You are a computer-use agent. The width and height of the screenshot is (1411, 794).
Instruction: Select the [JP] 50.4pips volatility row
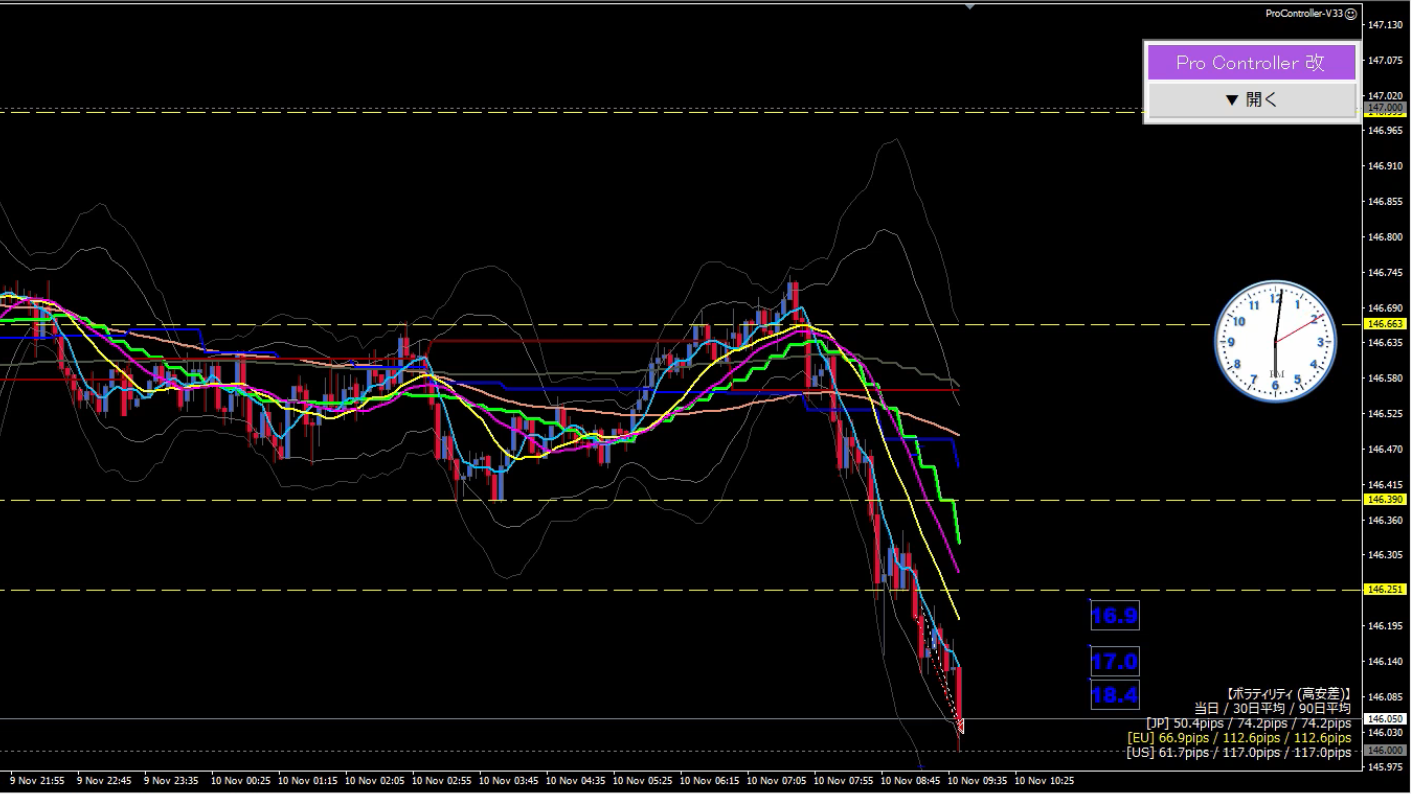(1249, 723)
